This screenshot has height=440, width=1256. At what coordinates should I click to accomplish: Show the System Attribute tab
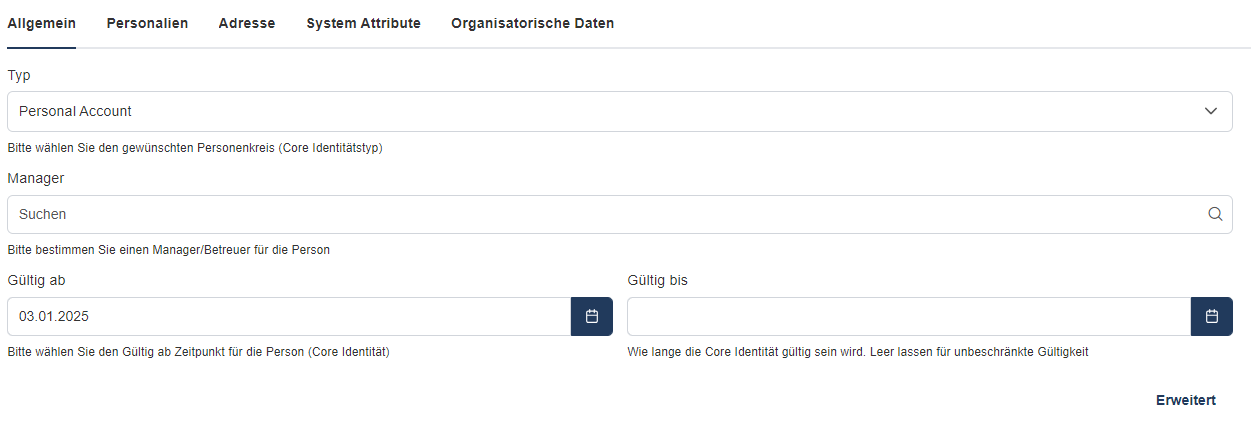[363, 23]
